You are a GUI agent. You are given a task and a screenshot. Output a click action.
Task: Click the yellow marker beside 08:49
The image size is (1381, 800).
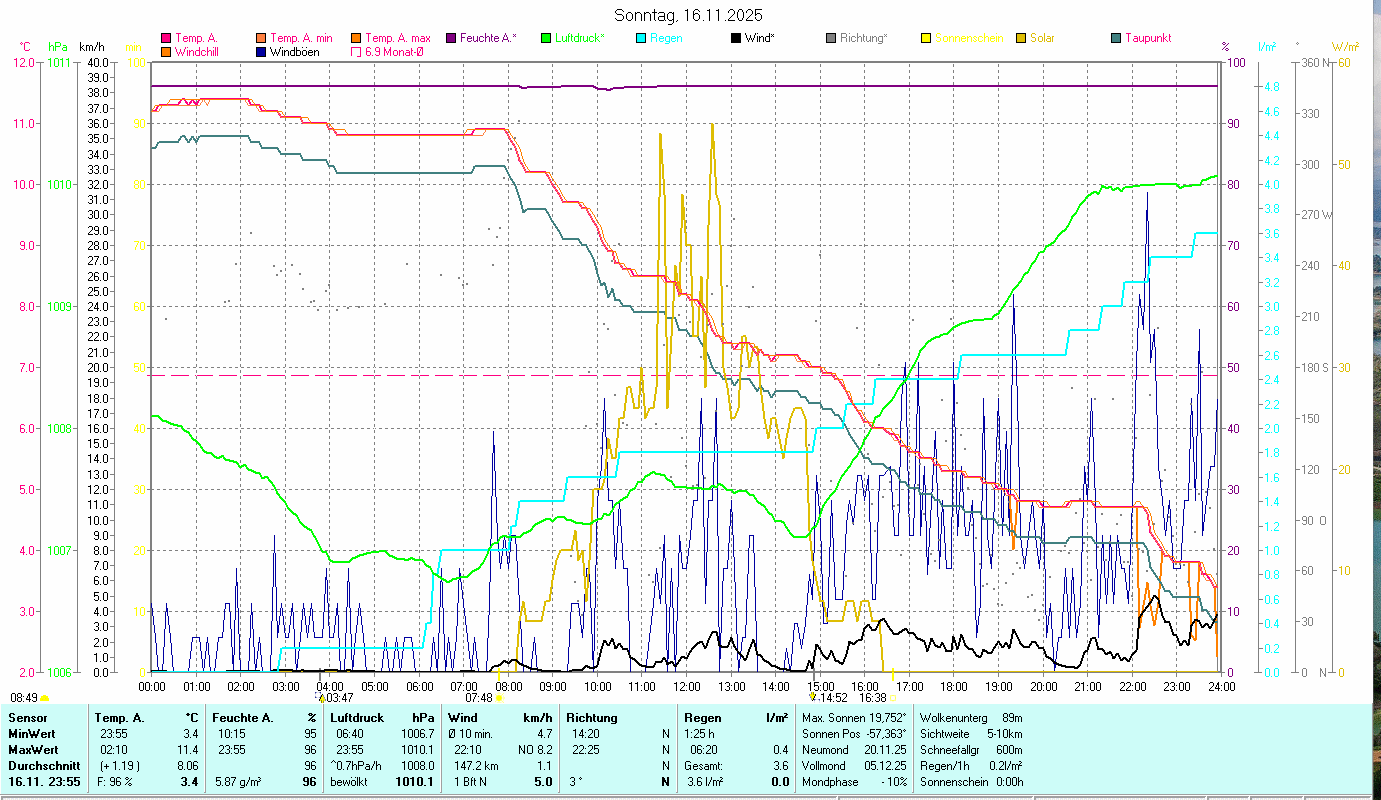click(45, 698)
